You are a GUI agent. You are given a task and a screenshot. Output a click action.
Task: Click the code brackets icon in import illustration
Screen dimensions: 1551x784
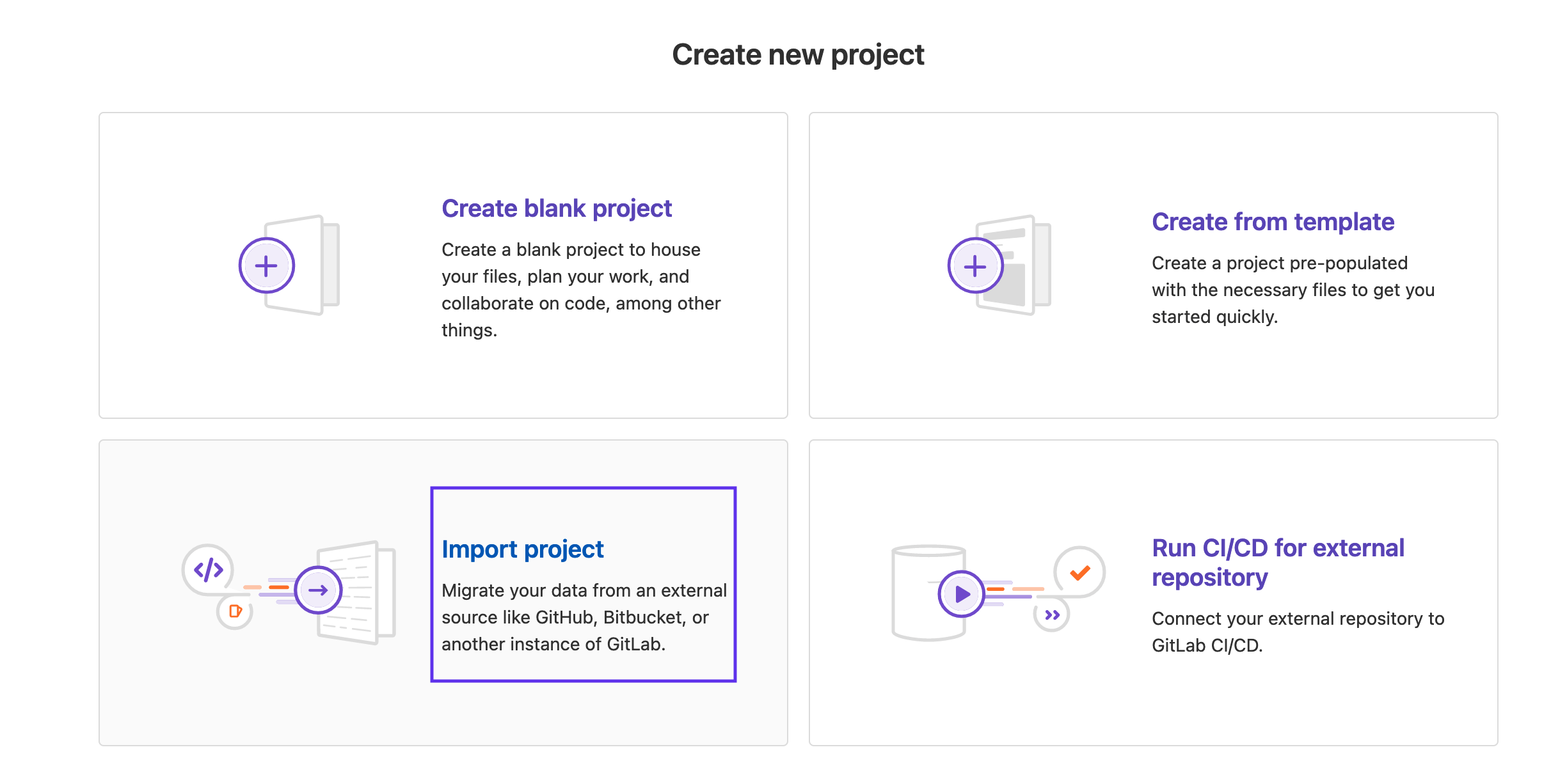pyautogui.click(x=208, y=568)
